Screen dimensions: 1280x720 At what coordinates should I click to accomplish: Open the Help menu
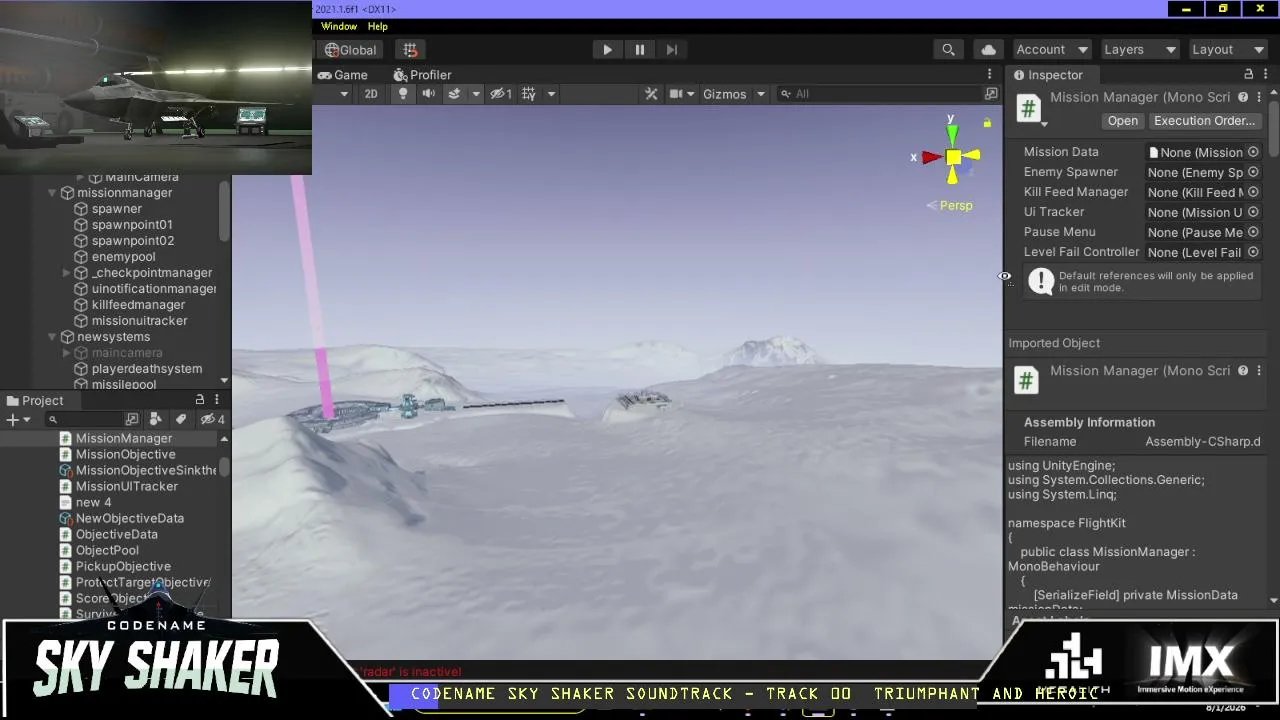(x=377, y=27)
